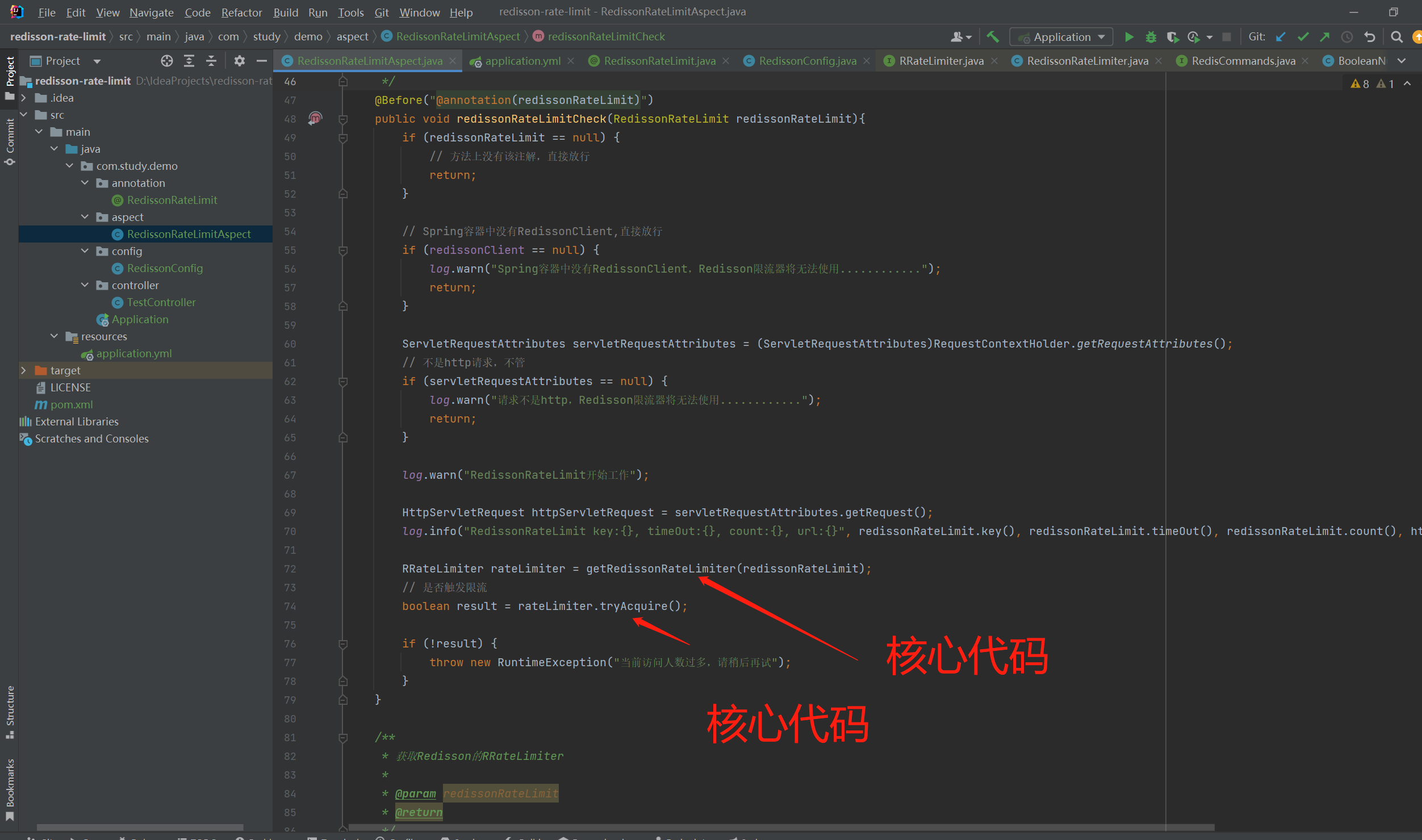
Task: Click redissonRateLimitCheck breadcrumb
Action: pos(606,37)
